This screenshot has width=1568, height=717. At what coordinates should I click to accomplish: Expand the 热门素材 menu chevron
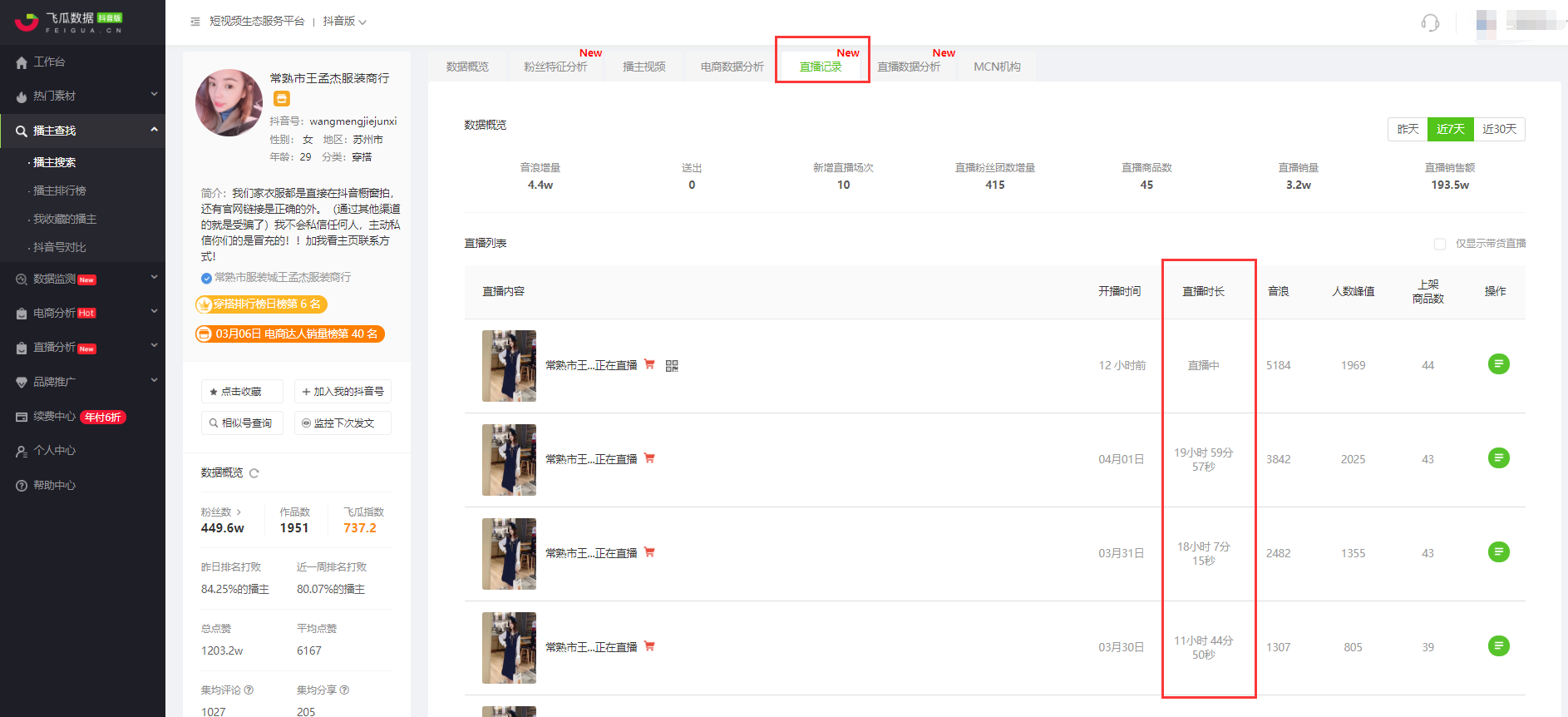coord(154,95)
